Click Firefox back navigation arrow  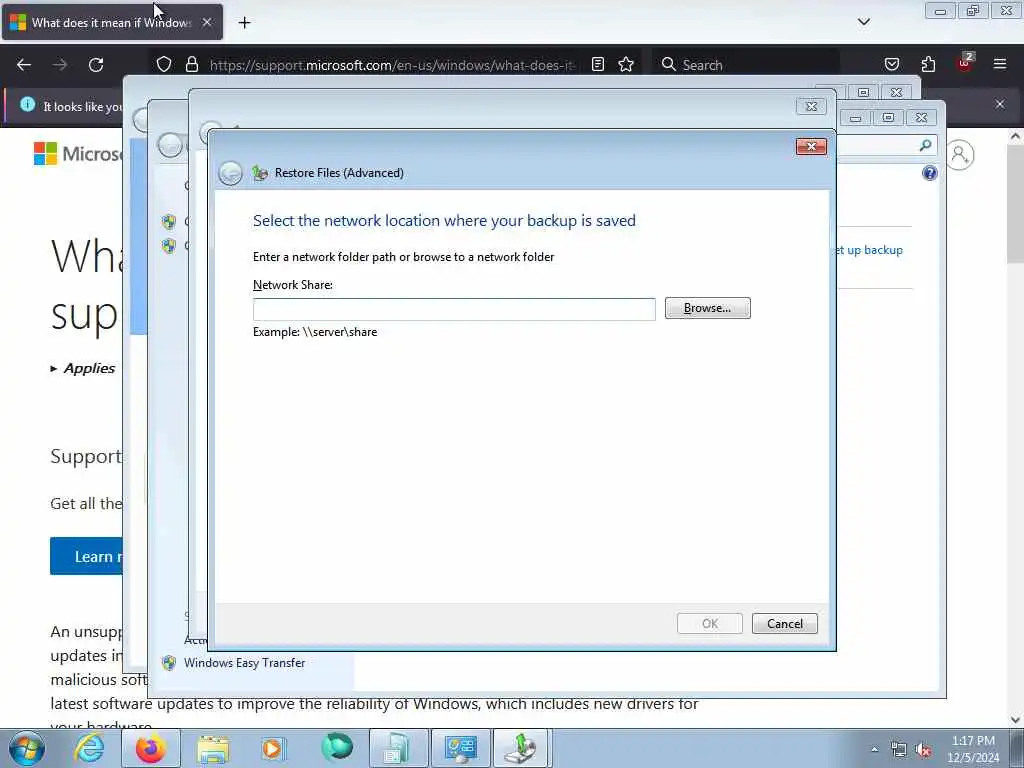pos(24,65)
